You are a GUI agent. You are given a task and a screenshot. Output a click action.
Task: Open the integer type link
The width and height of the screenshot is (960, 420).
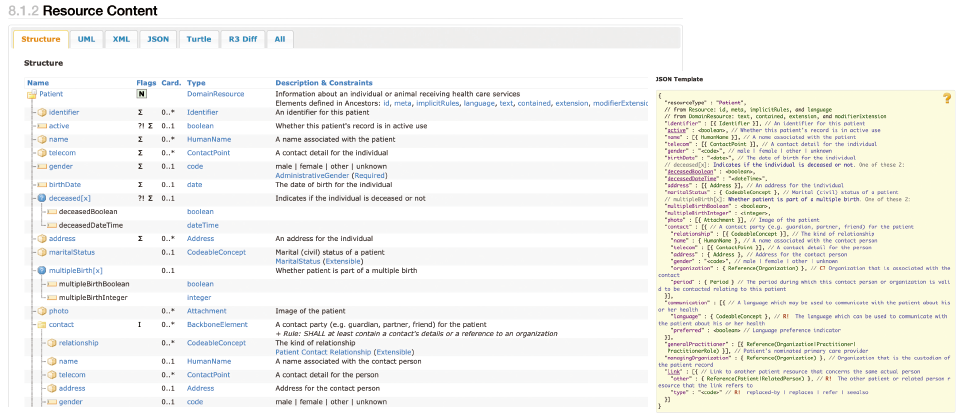coord(199,298)
